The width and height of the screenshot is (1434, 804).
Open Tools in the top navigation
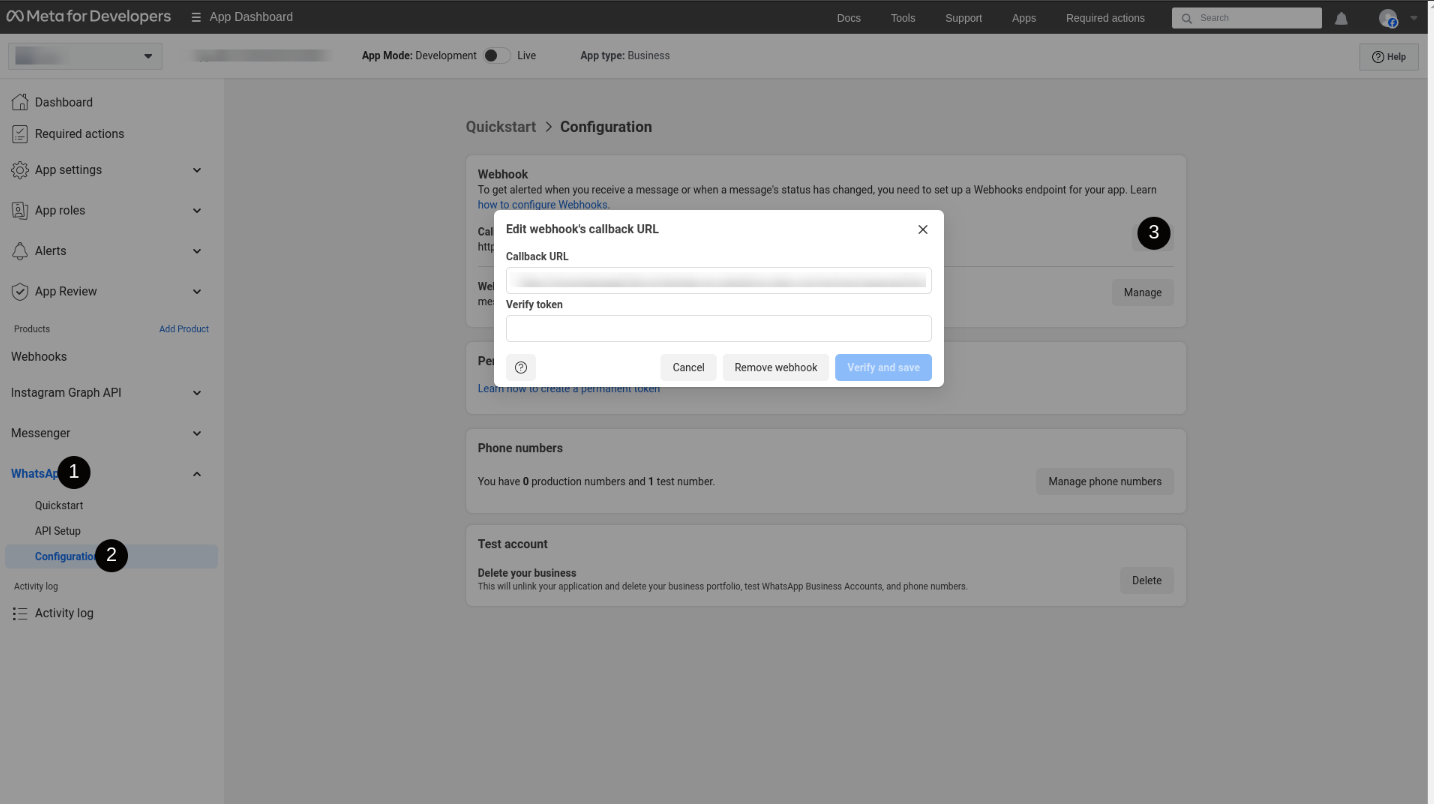903,18
